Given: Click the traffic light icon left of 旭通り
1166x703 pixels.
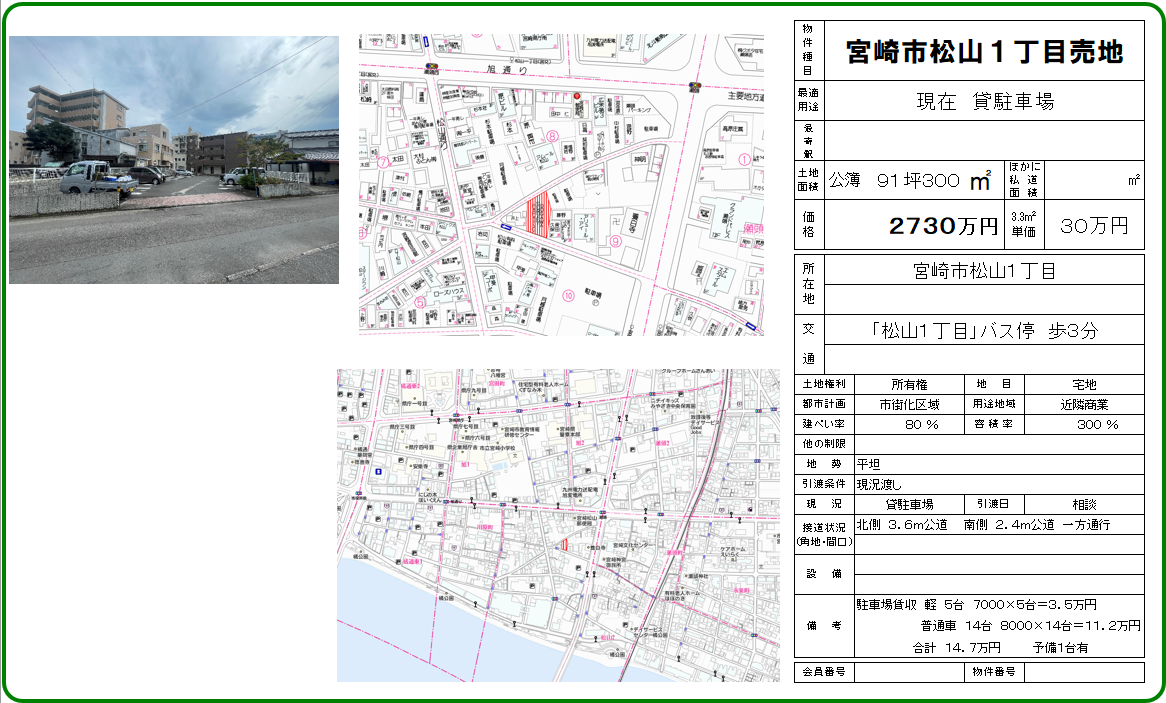Looking at the screenshot, I should [431, 69].
